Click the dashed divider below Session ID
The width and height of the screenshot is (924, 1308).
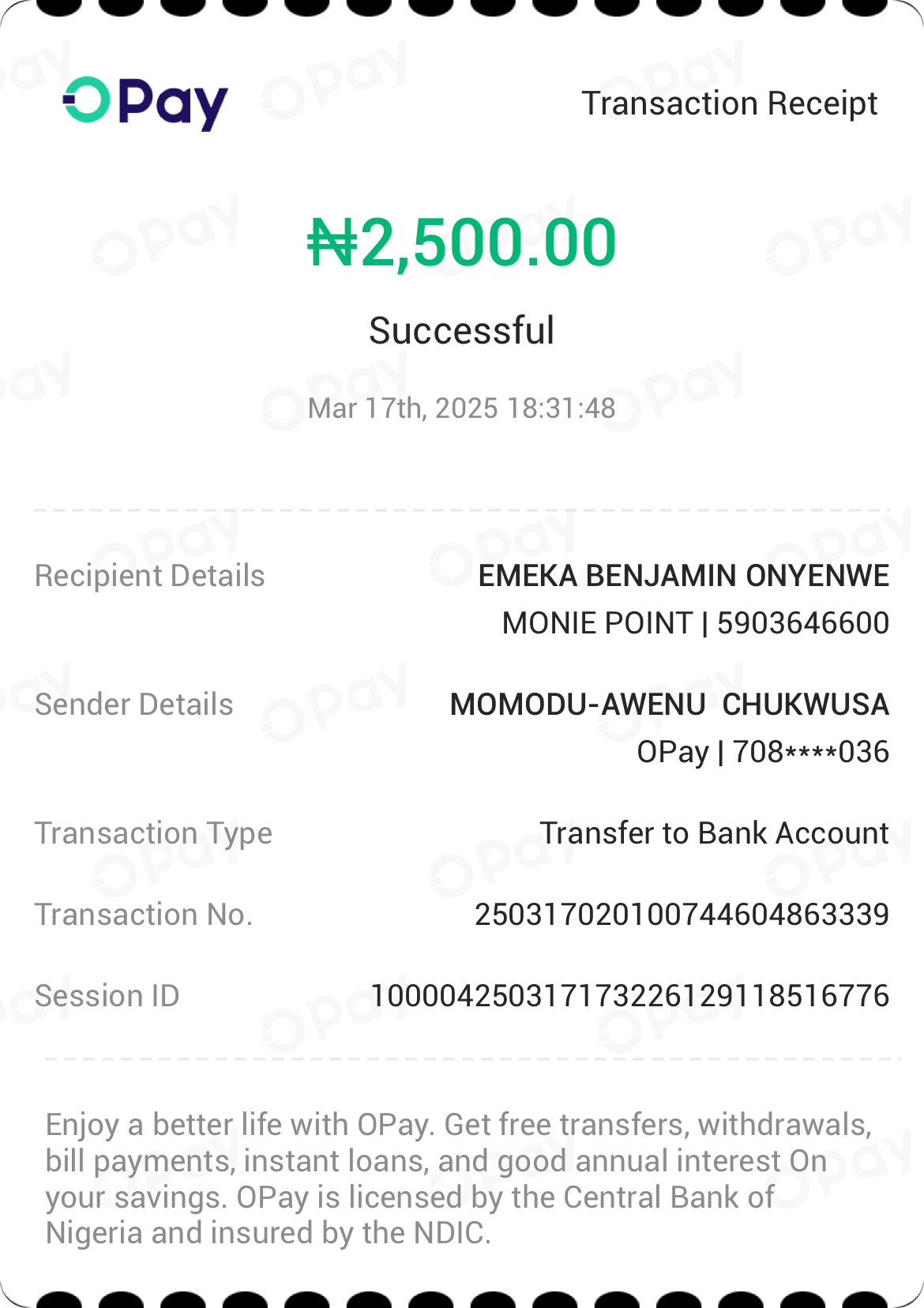[472, 1059]
